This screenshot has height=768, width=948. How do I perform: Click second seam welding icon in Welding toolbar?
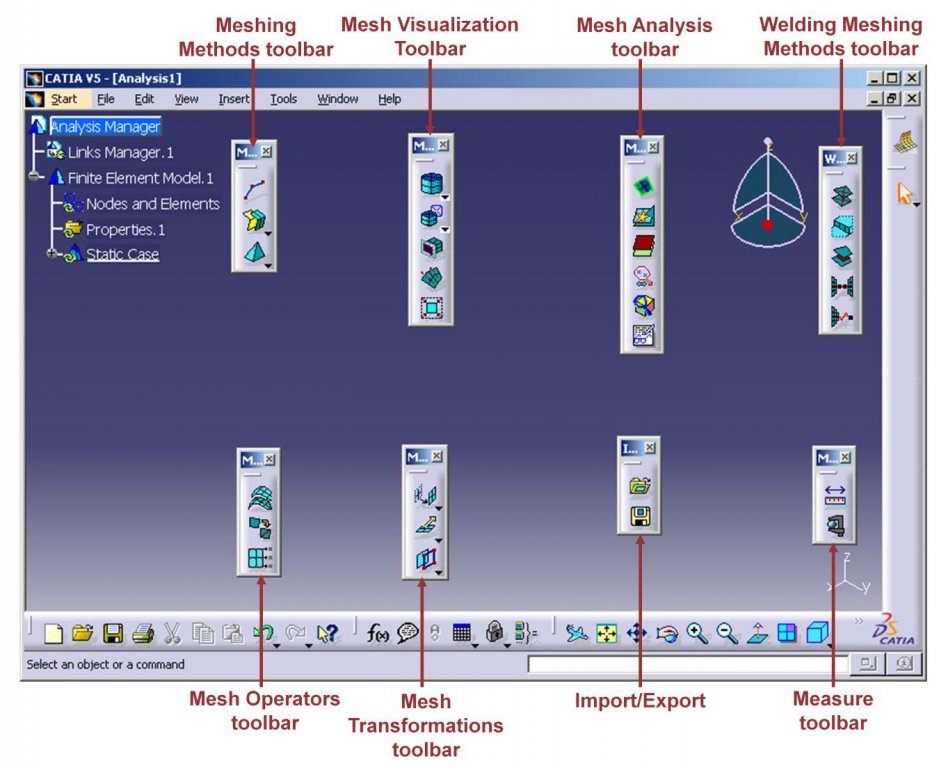coord(841,226)
